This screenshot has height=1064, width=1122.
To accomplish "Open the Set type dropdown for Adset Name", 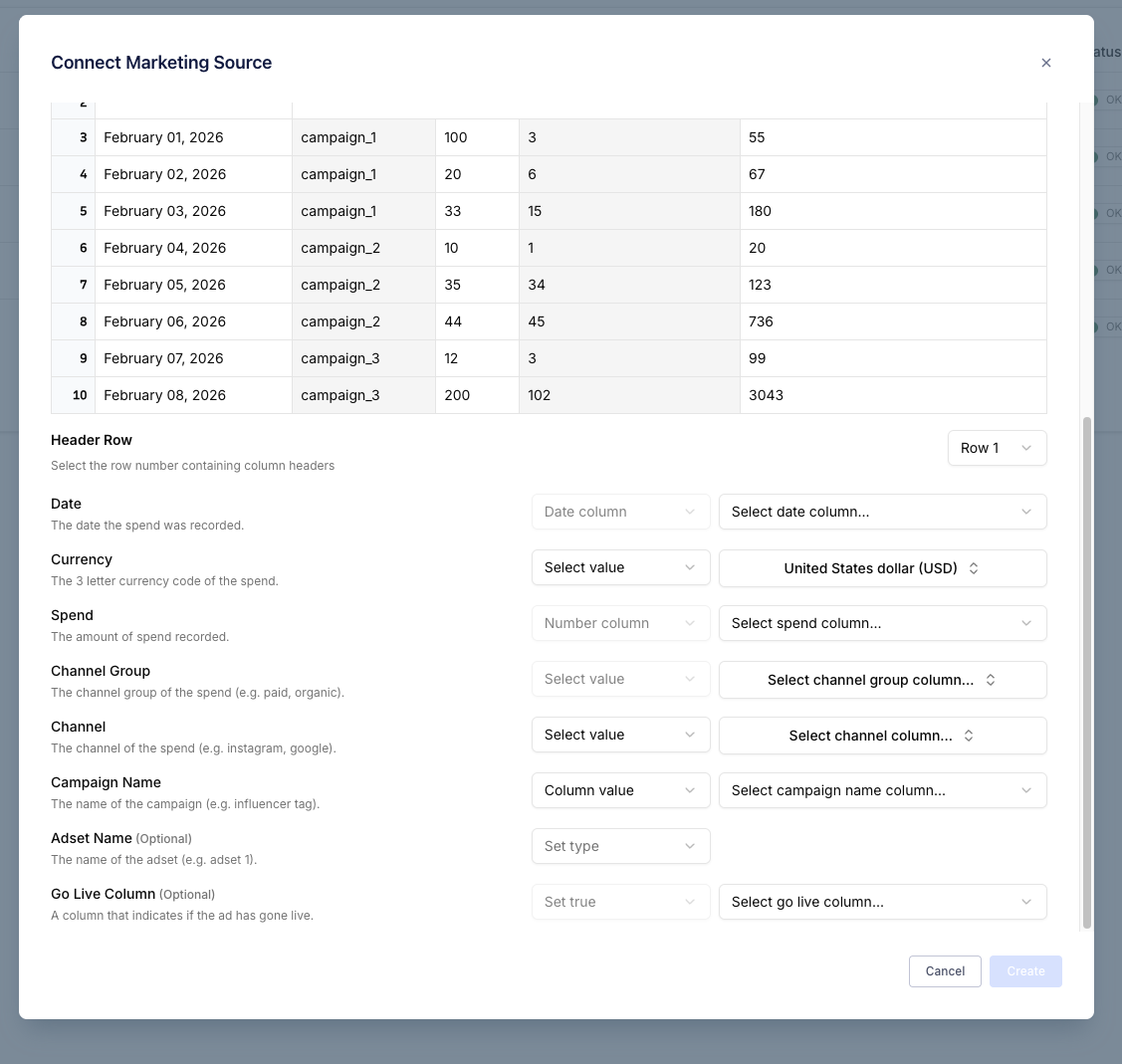I will pyautogui.click(x=620, y=846).
